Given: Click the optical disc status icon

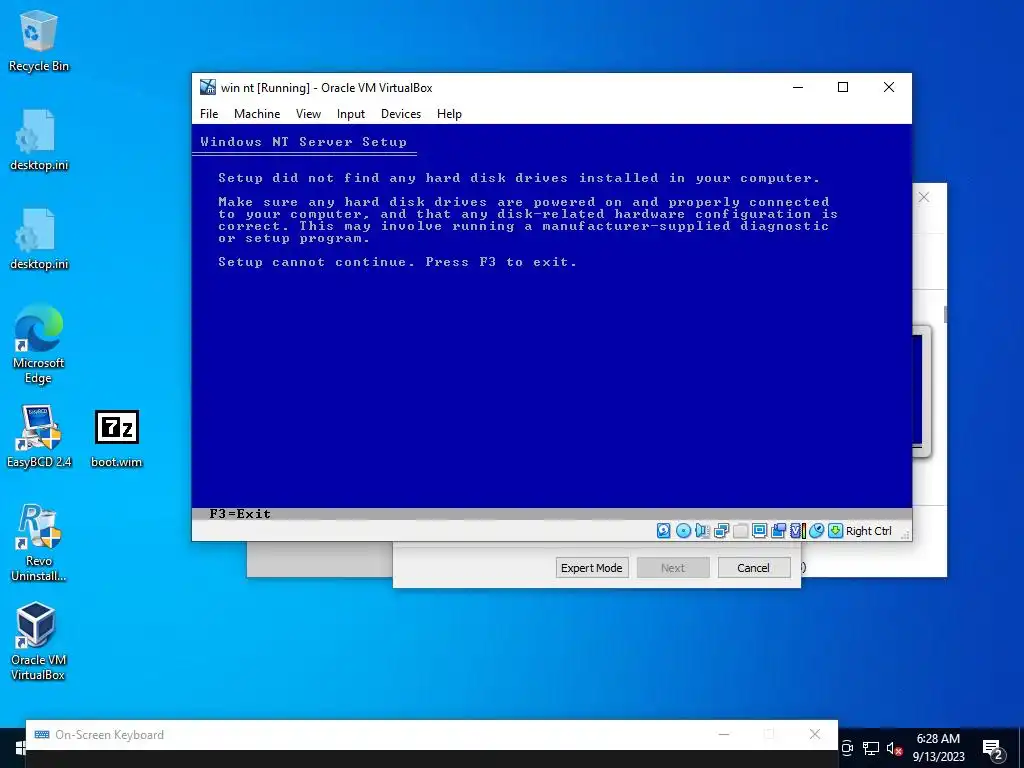Looking at the screenshot, I should (683, 531).
